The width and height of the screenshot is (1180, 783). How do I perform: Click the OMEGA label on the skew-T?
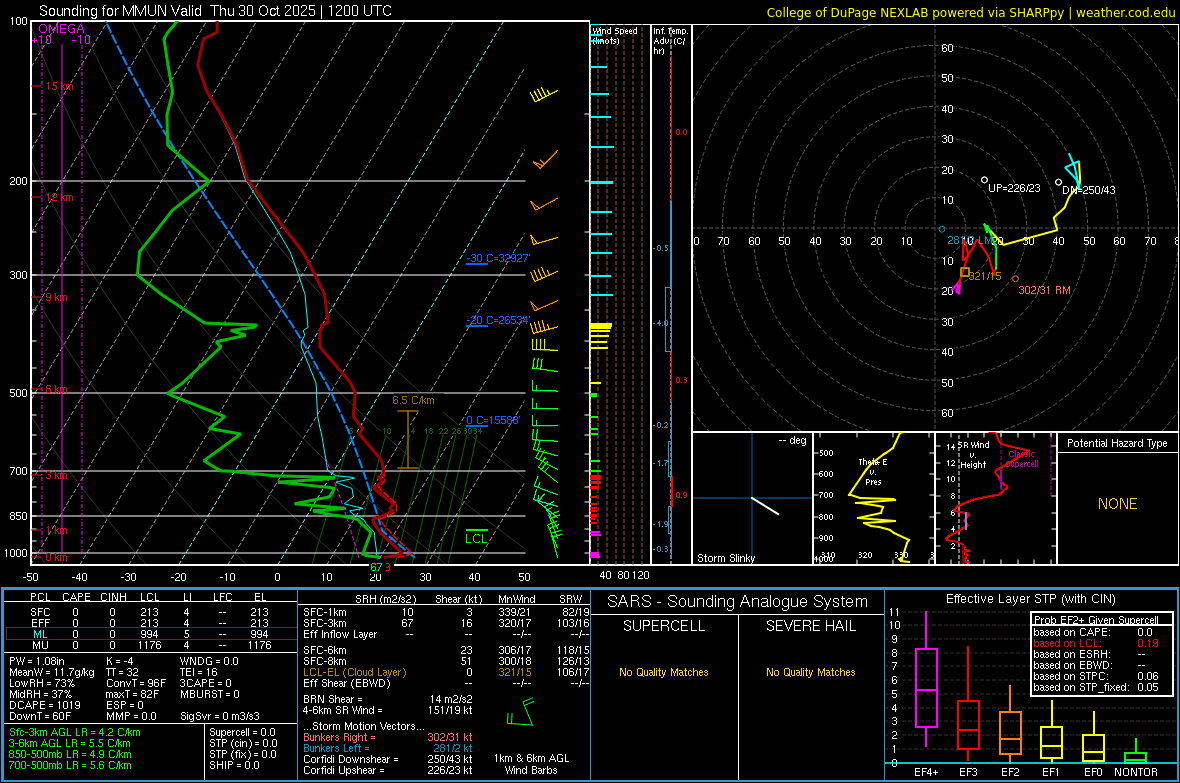click(62, 29)
